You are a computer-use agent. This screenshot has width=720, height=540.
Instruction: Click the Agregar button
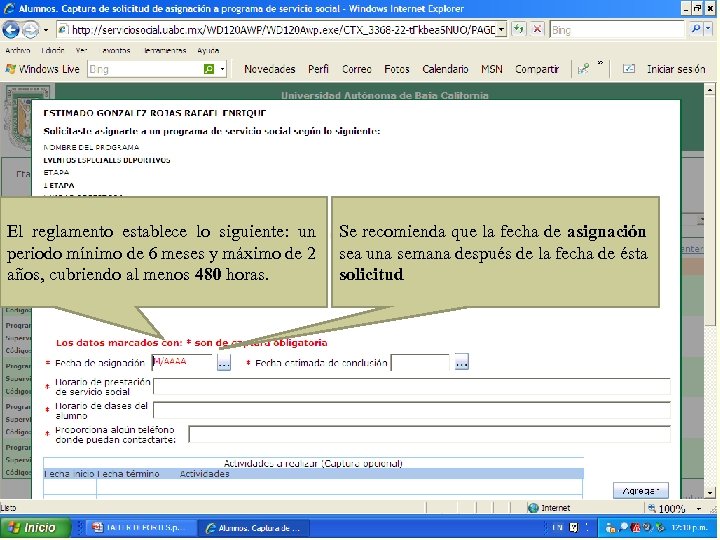pos(641,491)
